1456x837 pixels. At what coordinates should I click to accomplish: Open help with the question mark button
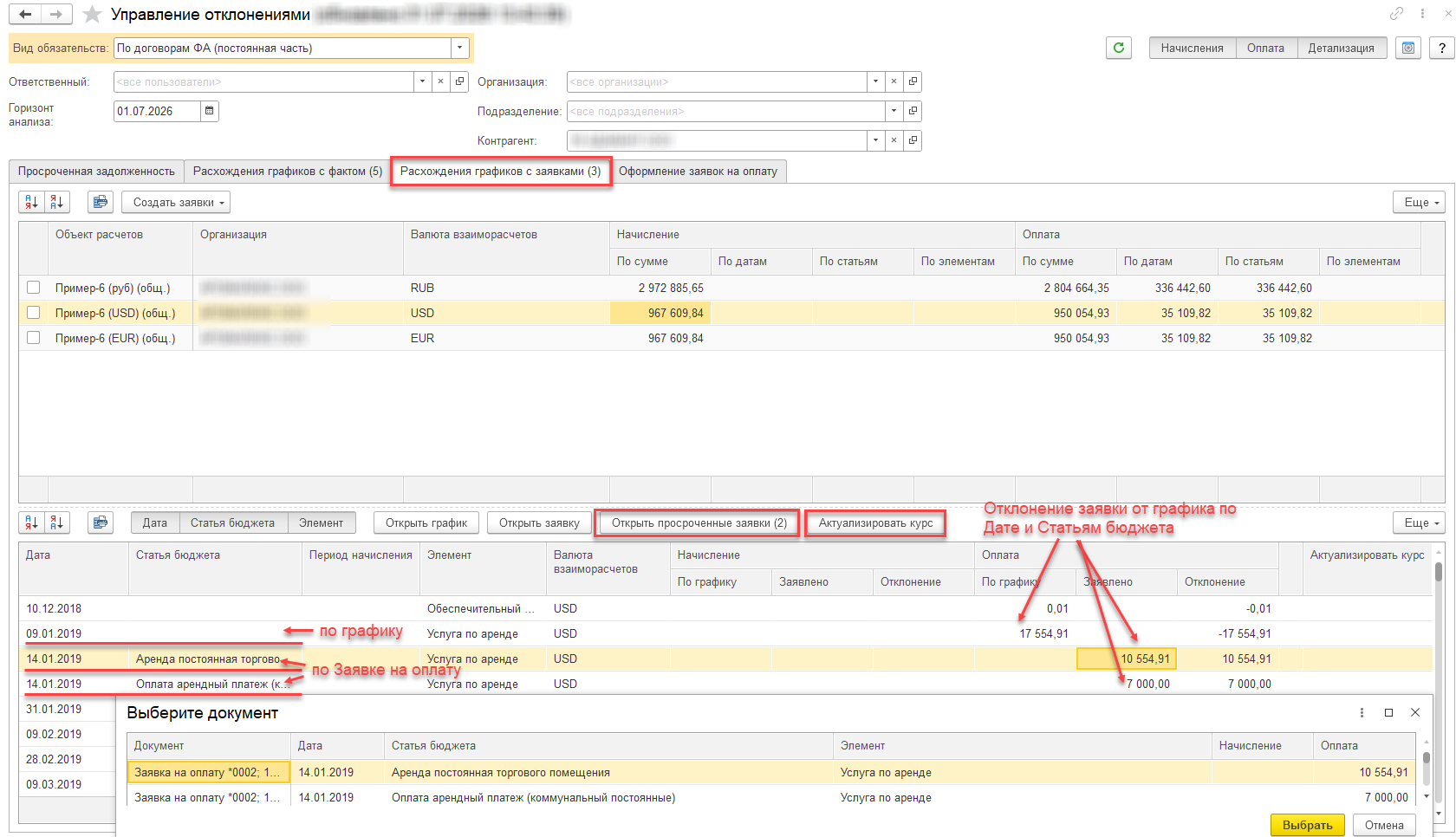coord(1442,48)
